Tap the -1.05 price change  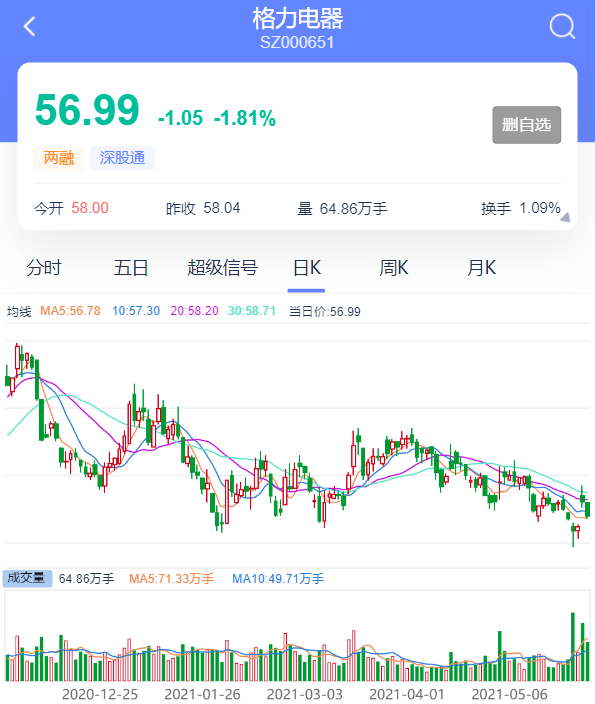(x=181, y=118)
